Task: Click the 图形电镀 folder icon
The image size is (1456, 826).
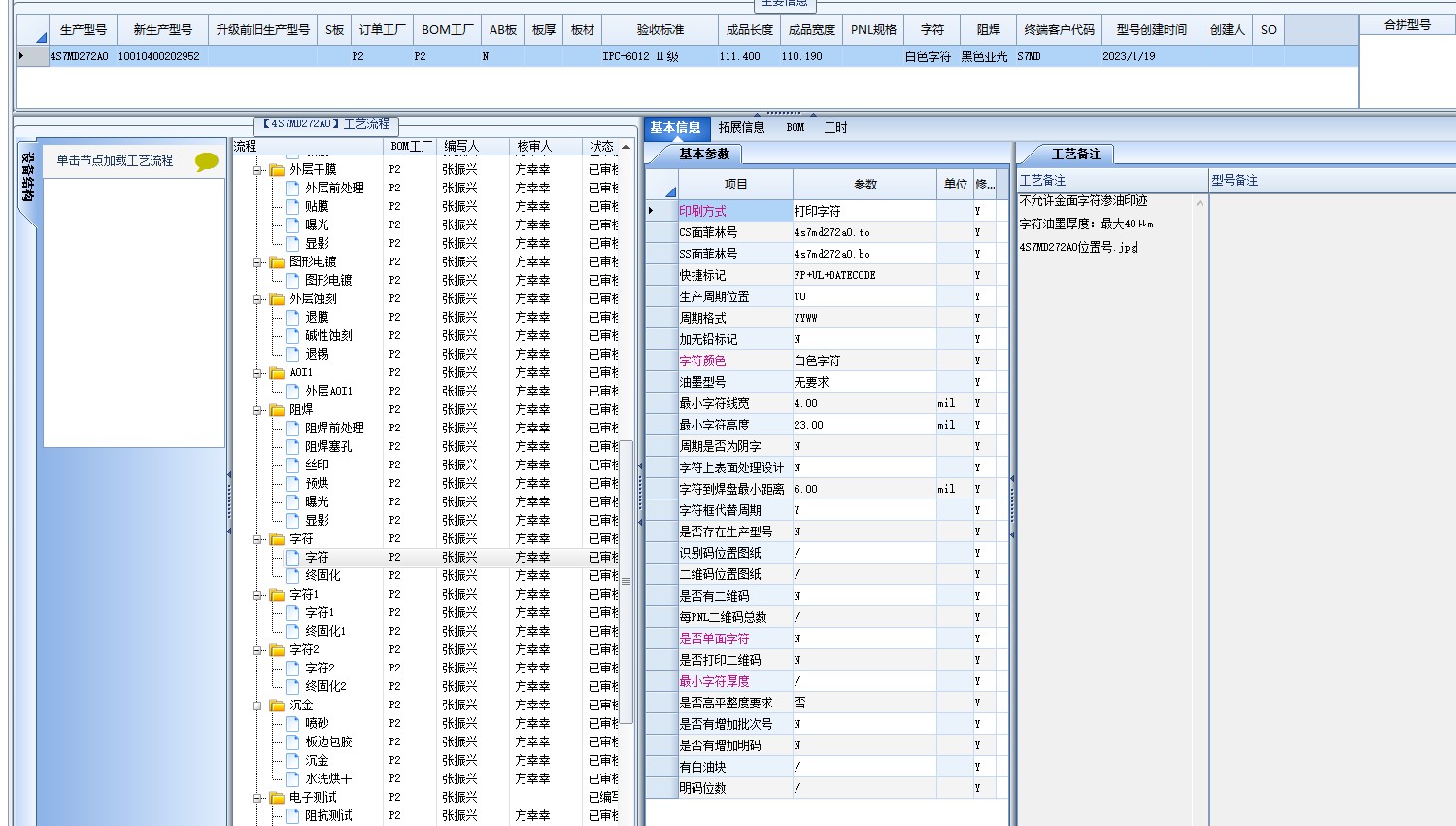Action: [278, 261]
